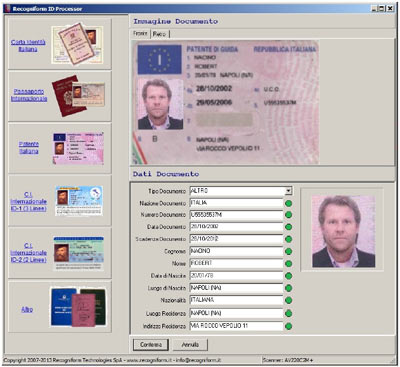
Task: Select the Altro document type link
Action: coord(27,309)
